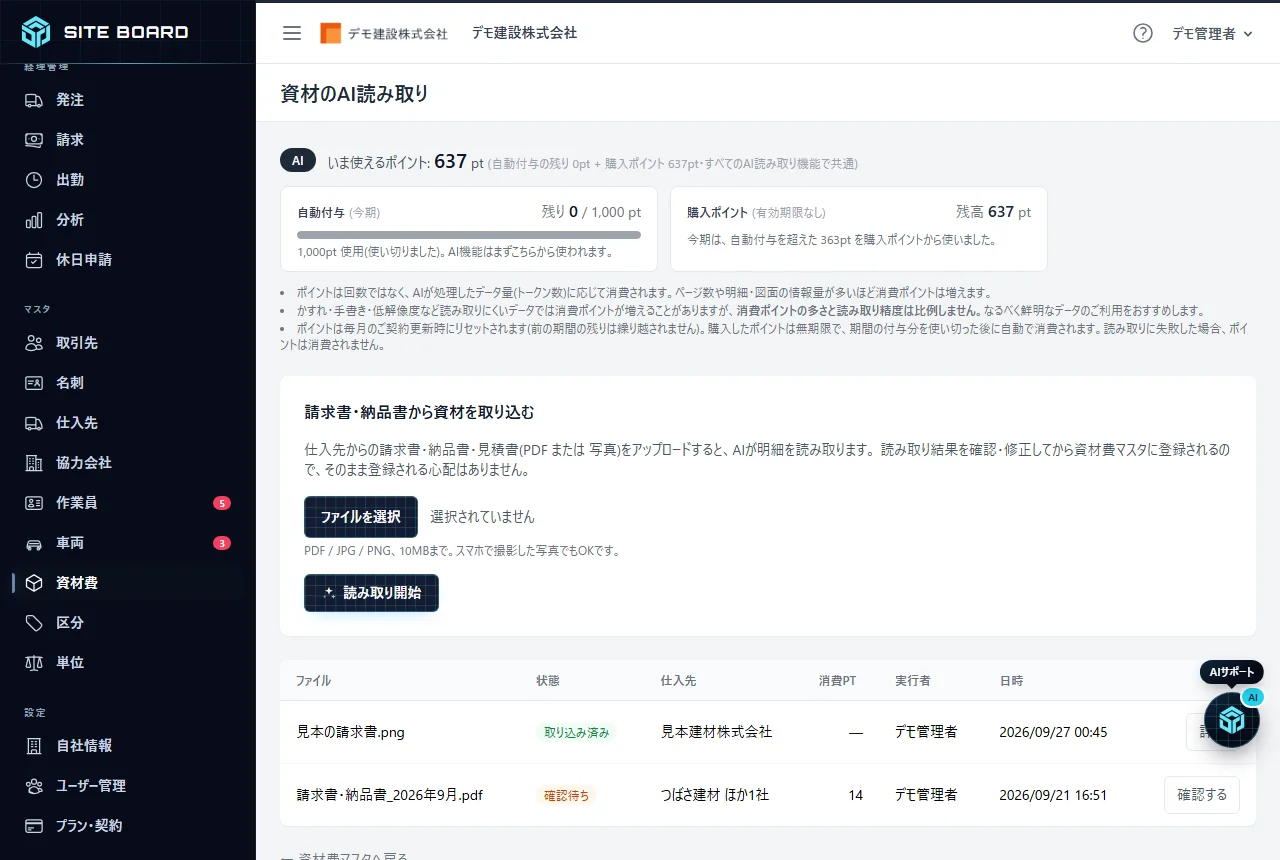Open 資材費 in the sidebar menu
The height and width of the screenshot is (860, 1280).
point(128,583)
